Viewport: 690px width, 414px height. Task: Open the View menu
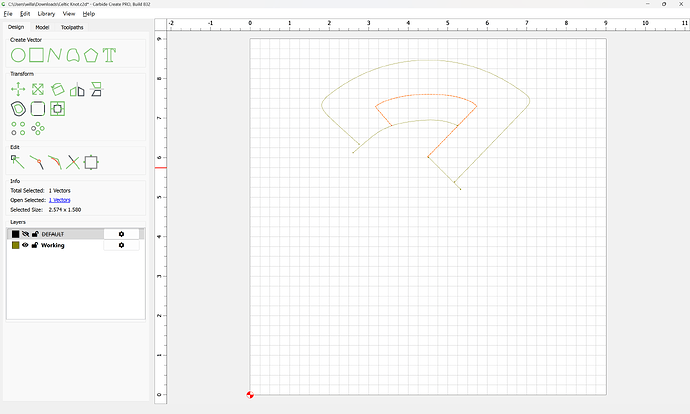click(x=69, y=14)
